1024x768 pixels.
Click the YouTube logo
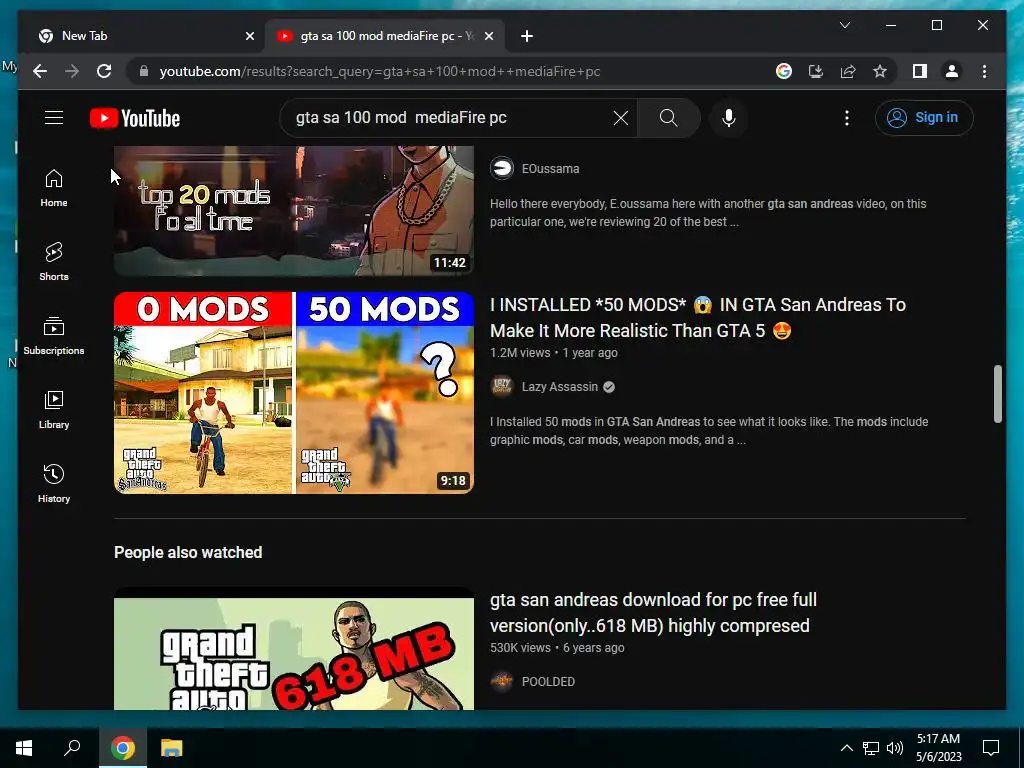point(135,118)
